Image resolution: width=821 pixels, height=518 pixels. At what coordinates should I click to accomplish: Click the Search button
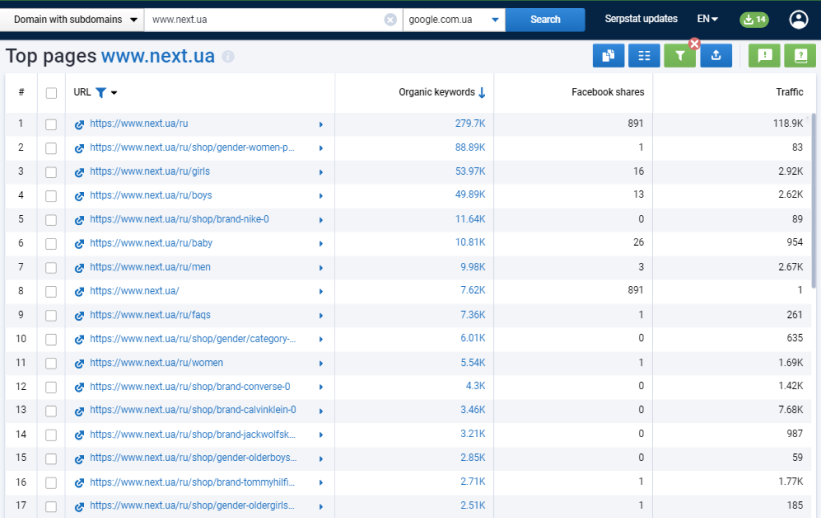click(x=545, y=19)
